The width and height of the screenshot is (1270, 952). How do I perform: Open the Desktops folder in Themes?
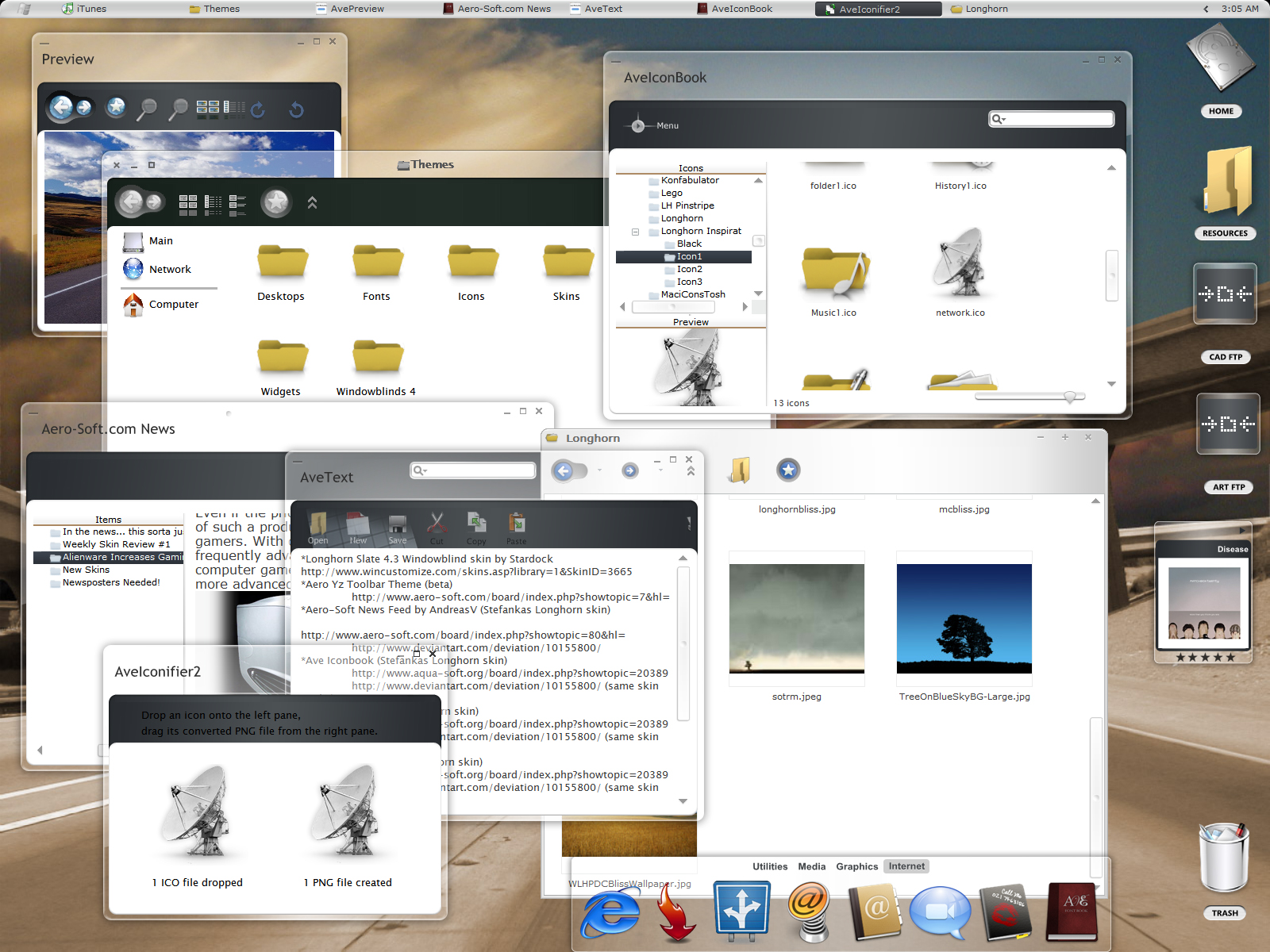click(281, 273)
